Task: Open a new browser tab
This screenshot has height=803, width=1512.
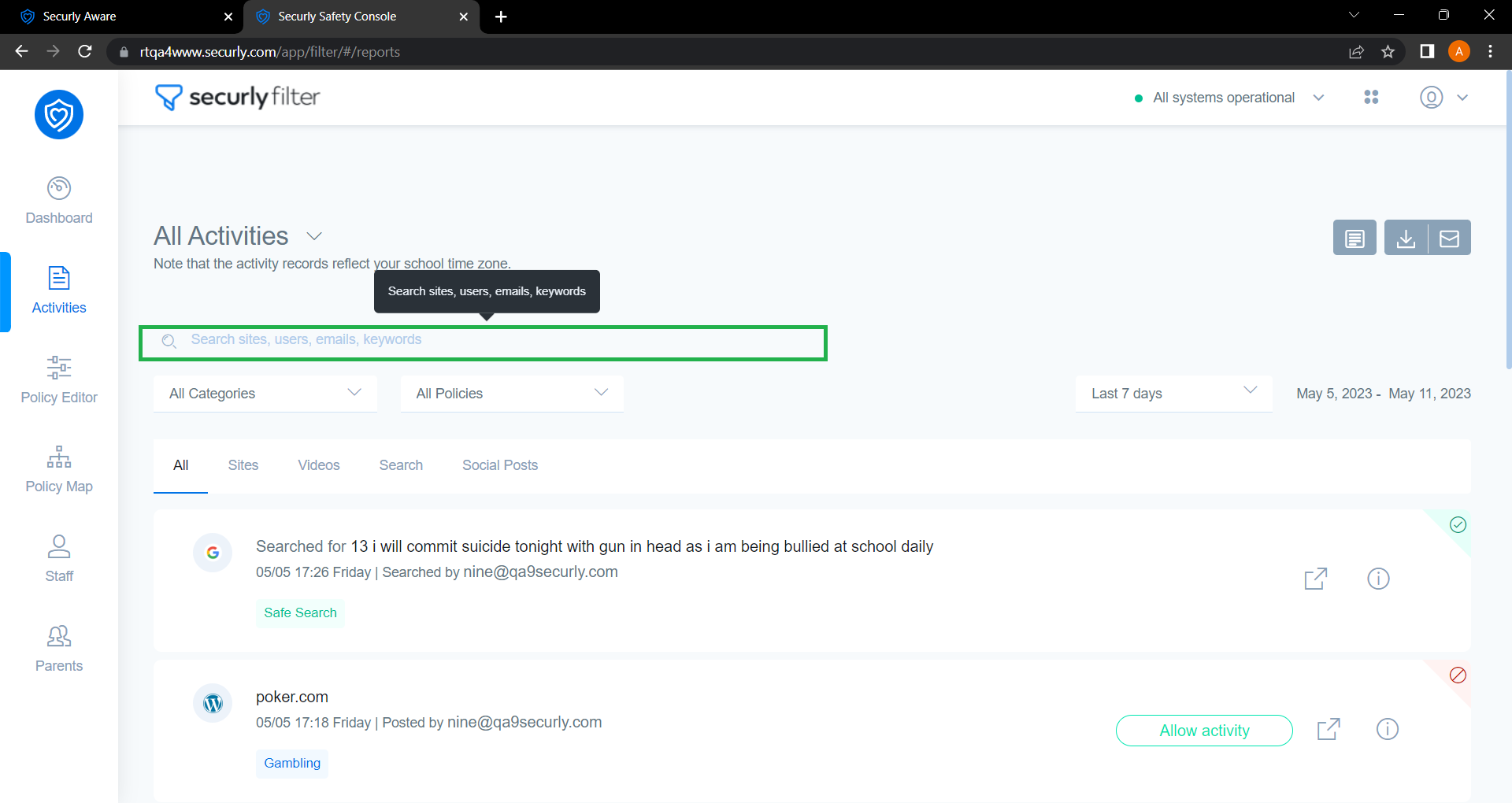Action: point(501,17)
